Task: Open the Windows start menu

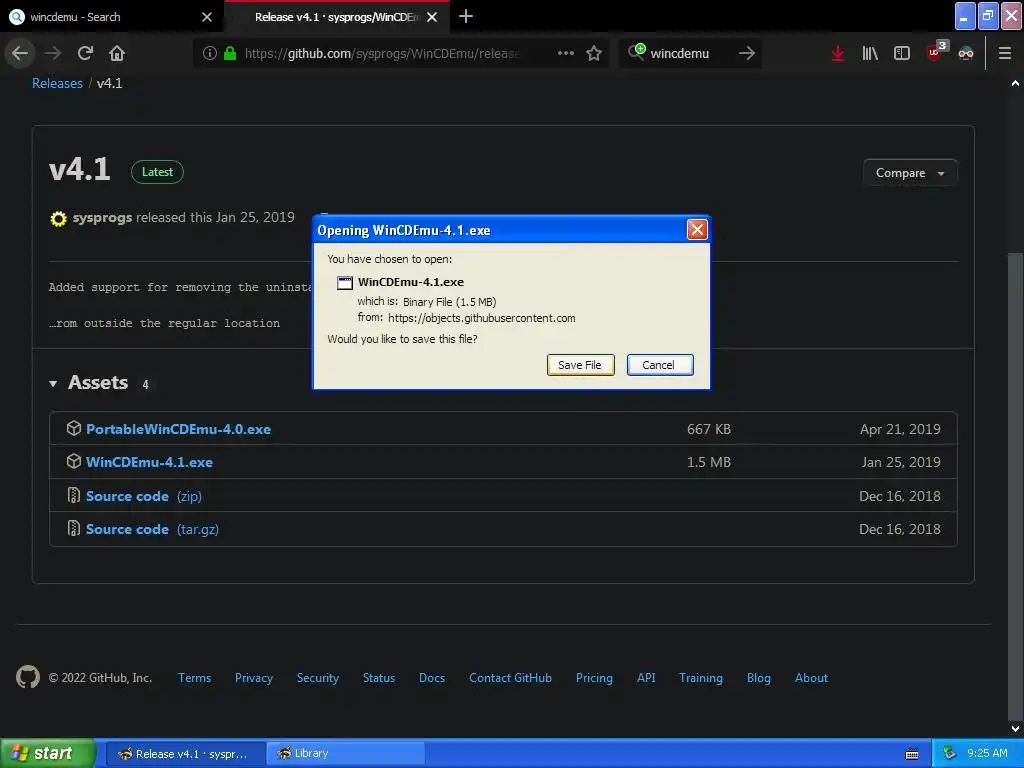Action: pos(47,754)
